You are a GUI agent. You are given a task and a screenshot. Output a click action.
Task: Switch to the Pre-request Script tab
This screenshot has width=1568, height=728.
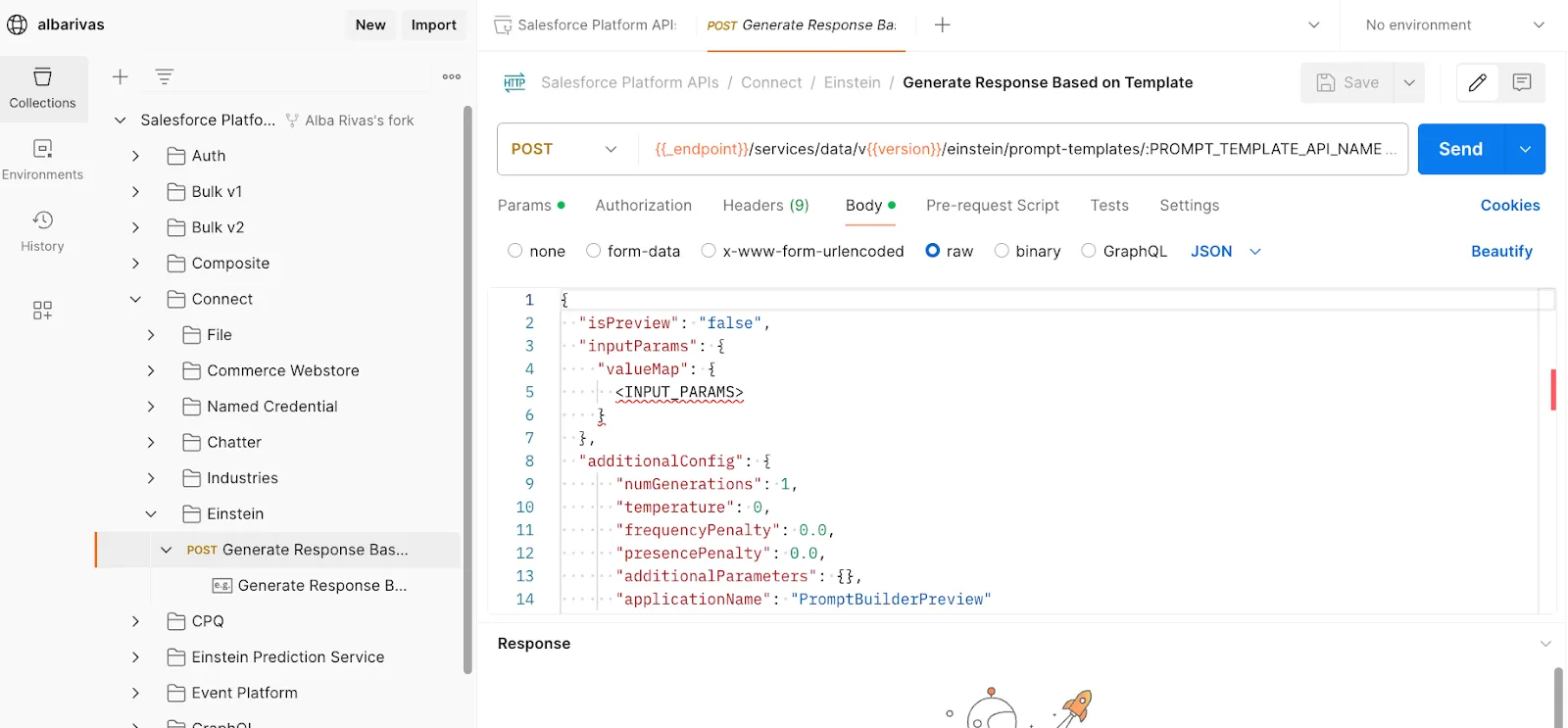point(992,205)
